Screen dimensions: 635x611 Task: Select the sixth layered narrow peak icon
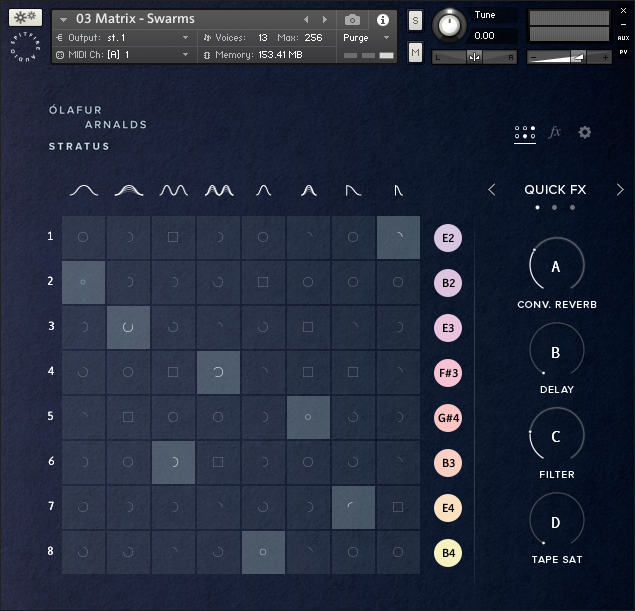click(309, 190)
